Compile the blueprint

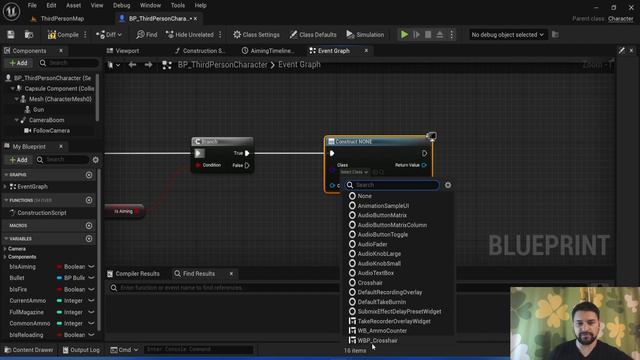(x=63, y=35)
